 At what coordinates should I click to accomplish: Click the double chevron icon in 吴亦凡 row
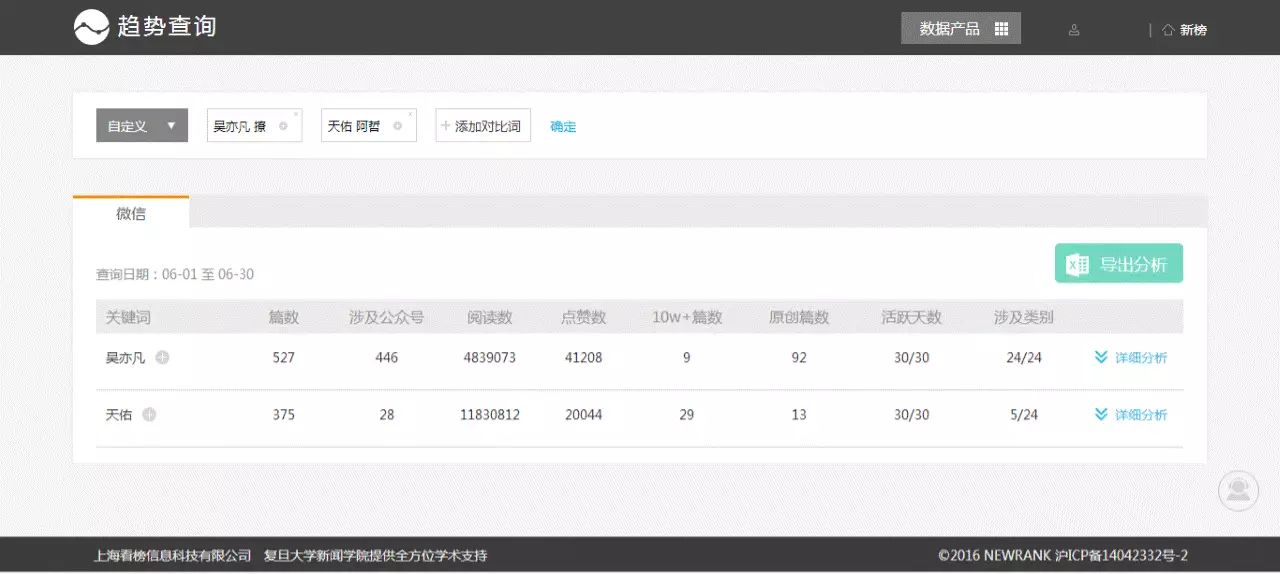point(1101,357)
